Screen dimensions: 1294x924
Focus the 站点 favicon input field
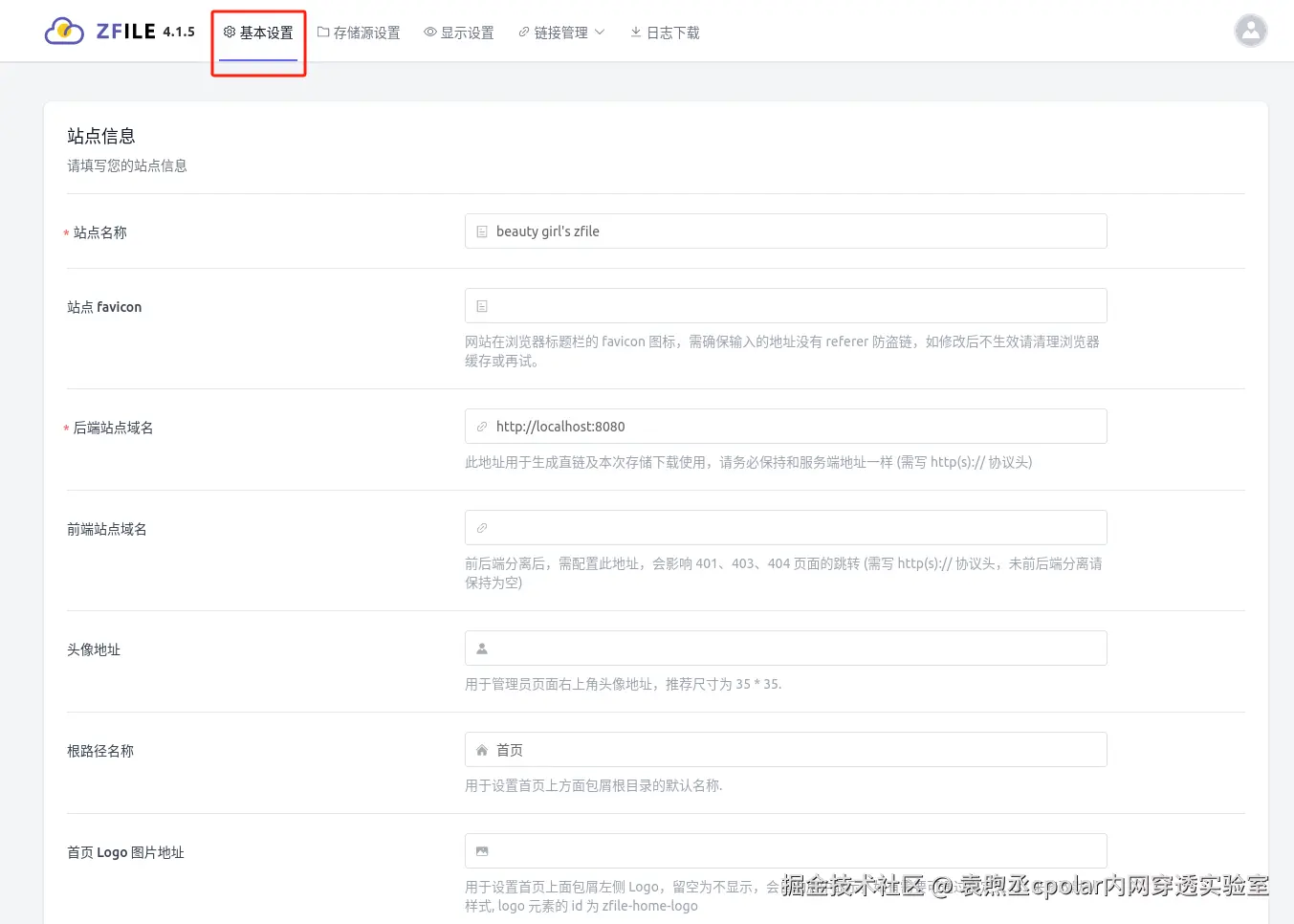tap(785, 306)
